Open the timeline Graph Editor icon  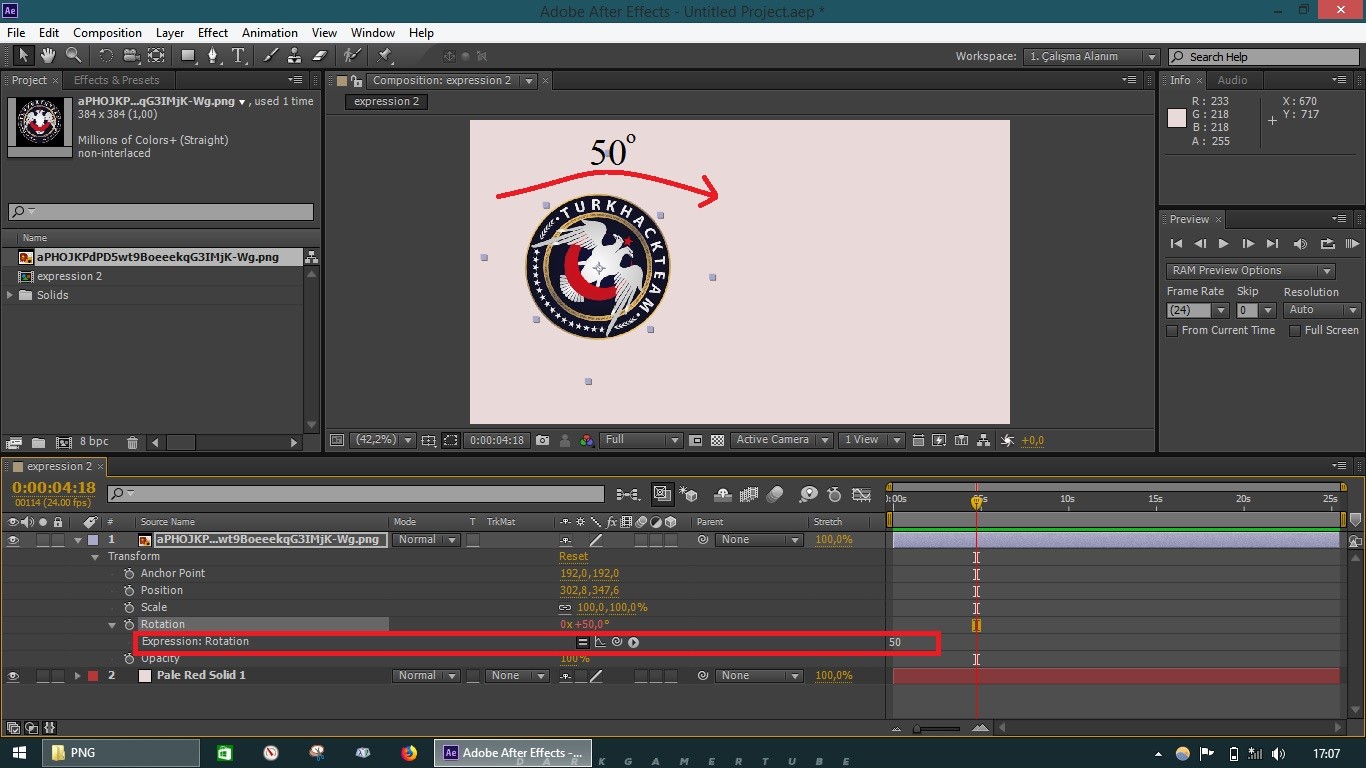861,494
